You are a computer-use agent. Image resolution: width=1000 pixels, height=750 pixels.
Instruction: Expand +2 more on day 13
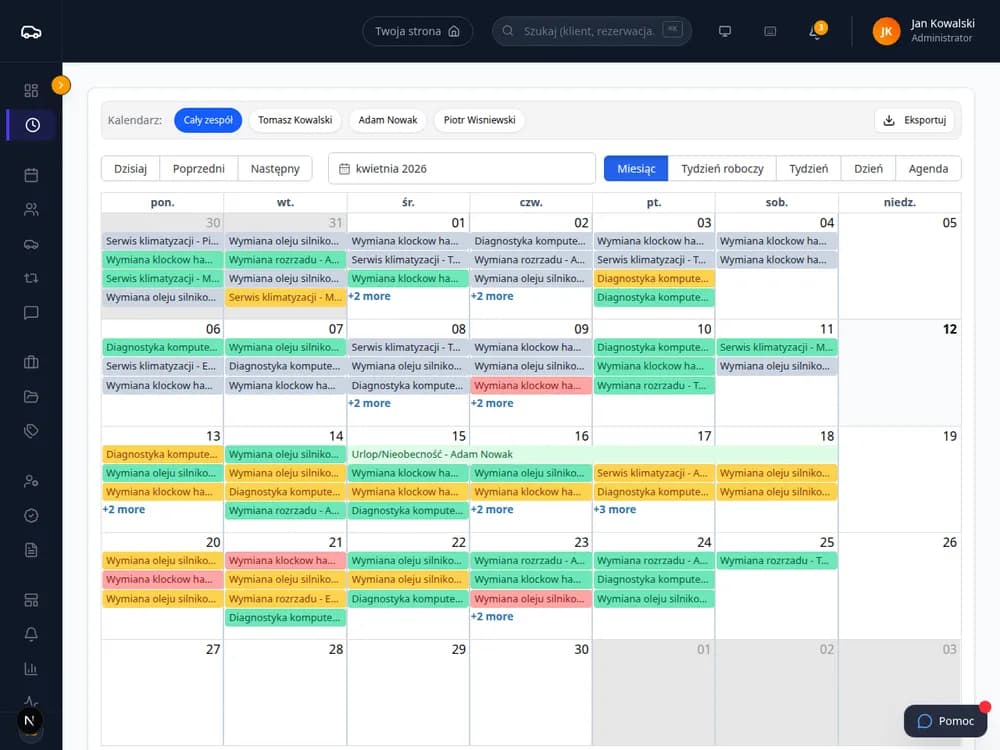(x=124, y=510)
